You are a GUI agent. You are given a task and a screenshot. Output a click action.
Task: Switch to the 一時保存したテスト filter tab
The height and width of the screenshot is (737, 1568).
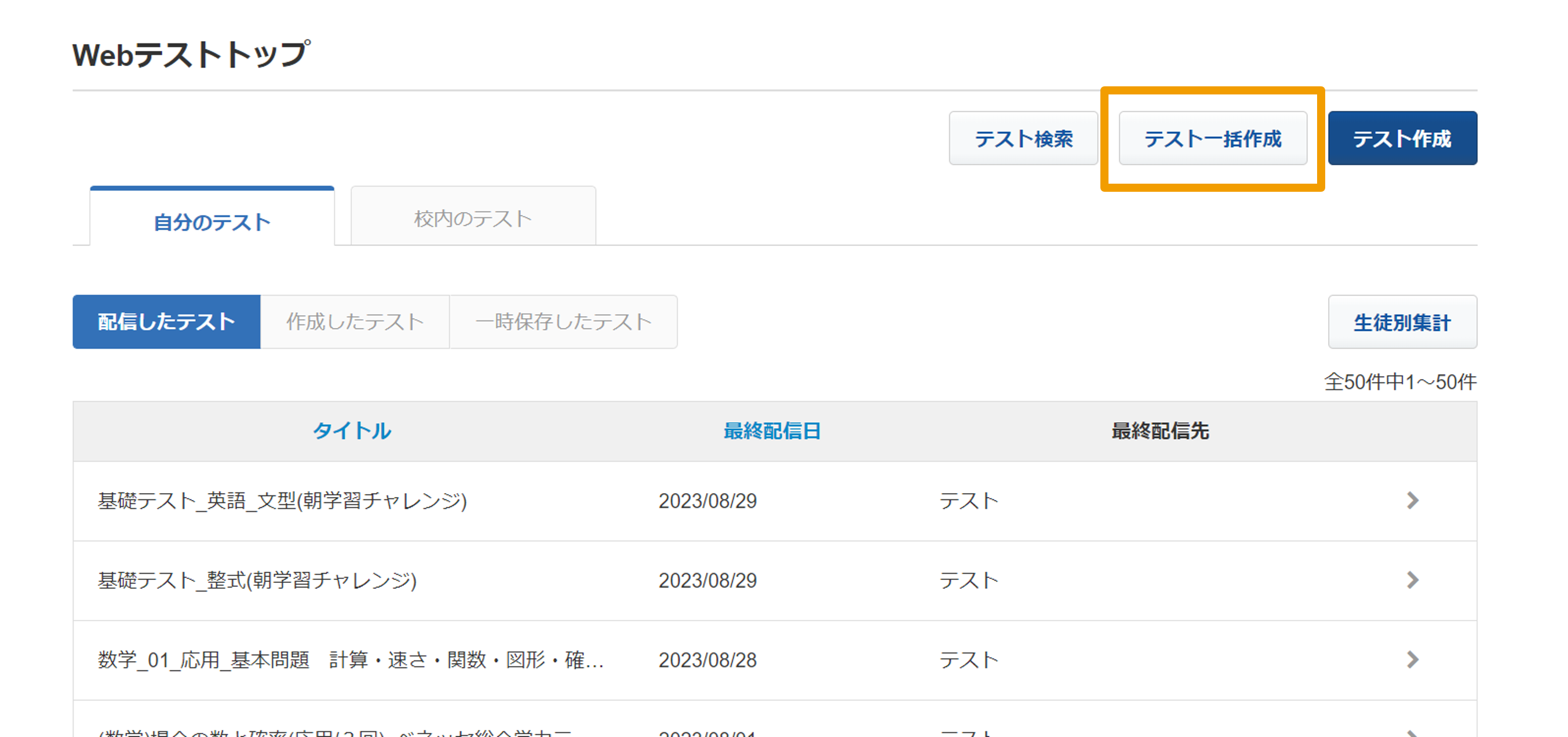pos(564,322)
